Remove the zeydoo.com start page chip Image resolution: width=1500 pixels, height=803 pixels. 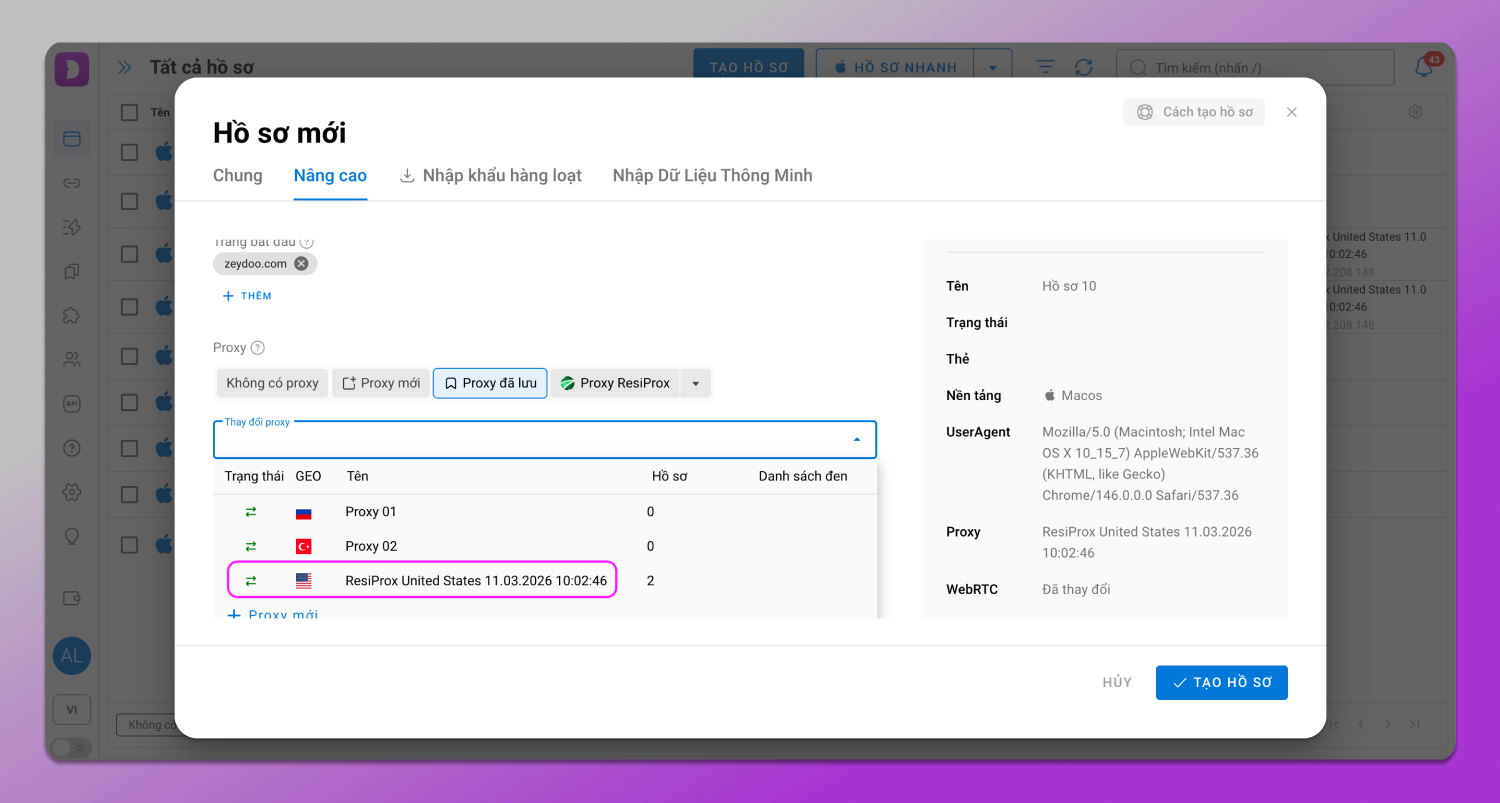coord(301,264)
